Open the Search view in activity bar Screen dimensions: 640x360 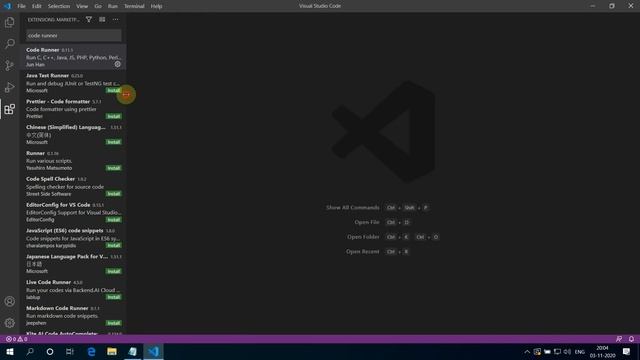9,44
